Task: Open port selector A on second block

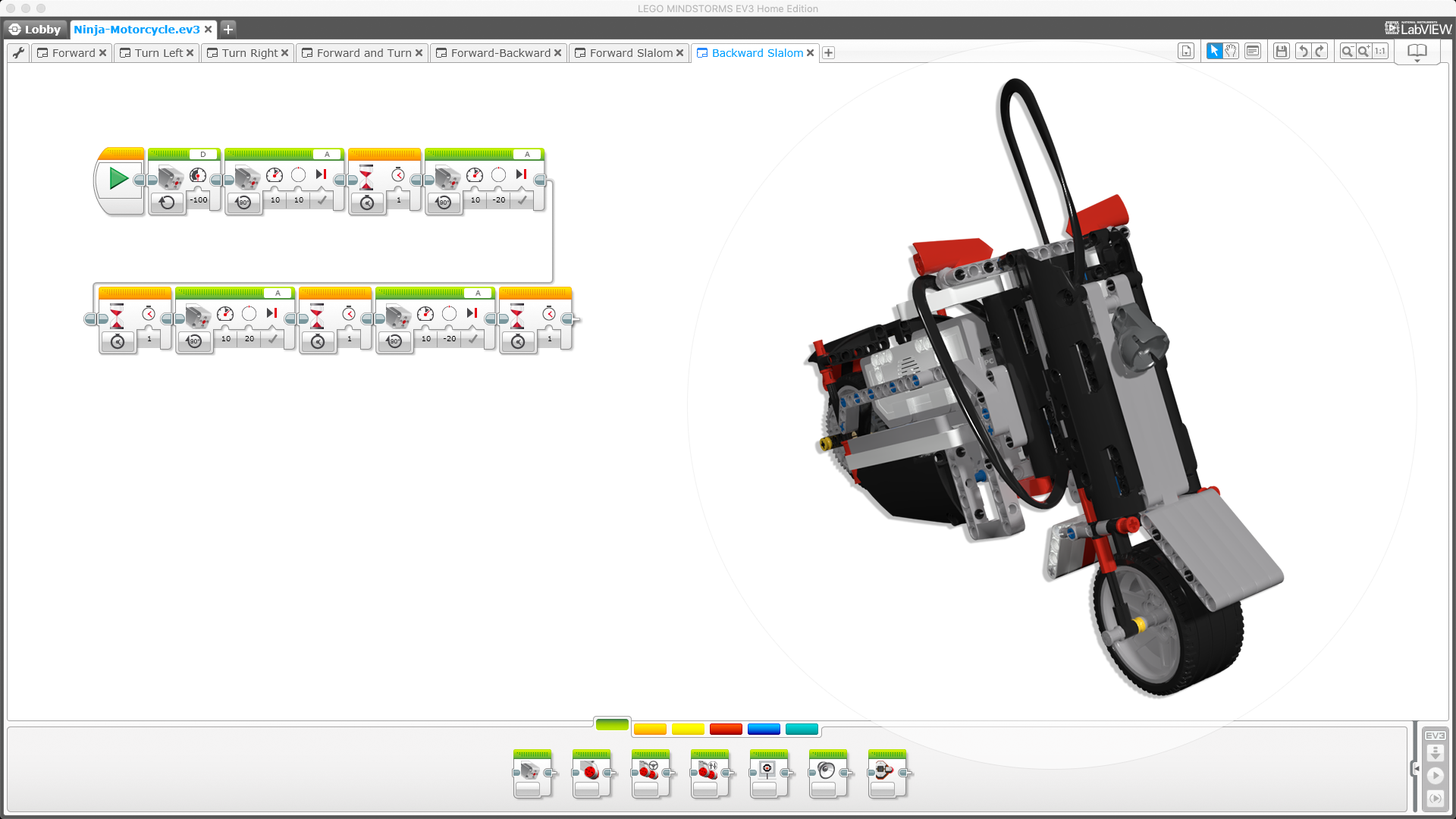Action: tap(327, 154)
